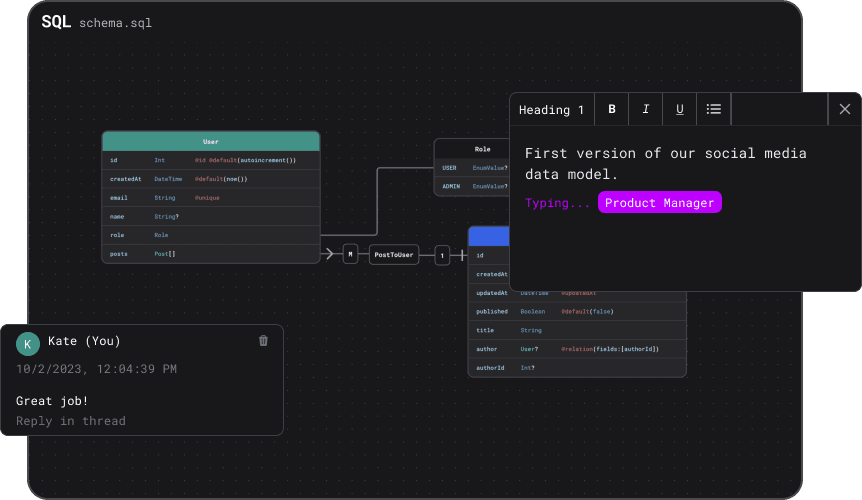Click the crow's foot relation connector
862x500 pixels.
point(329,254)
